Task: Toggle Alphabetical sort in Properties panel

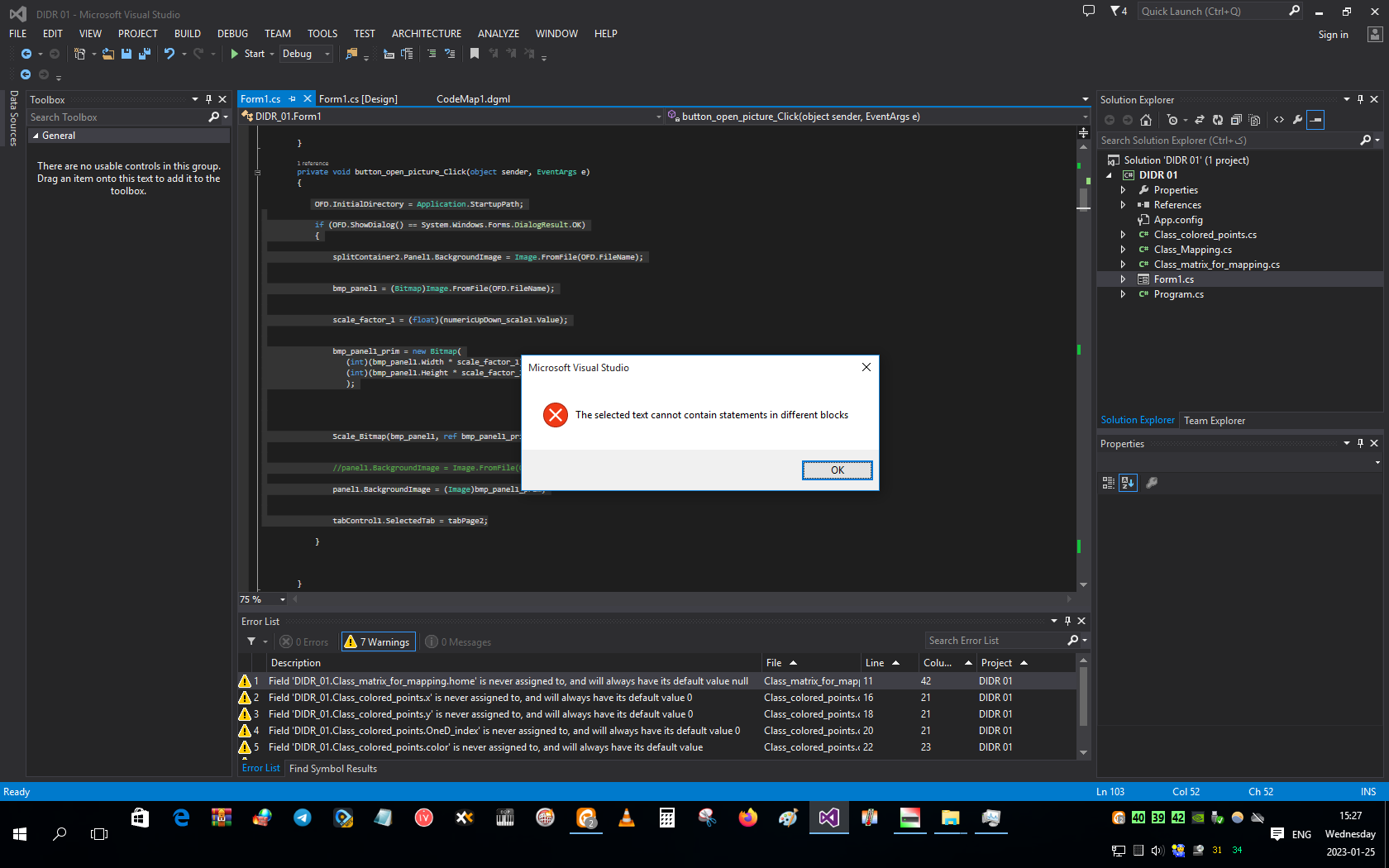Action: (1128, 483)
